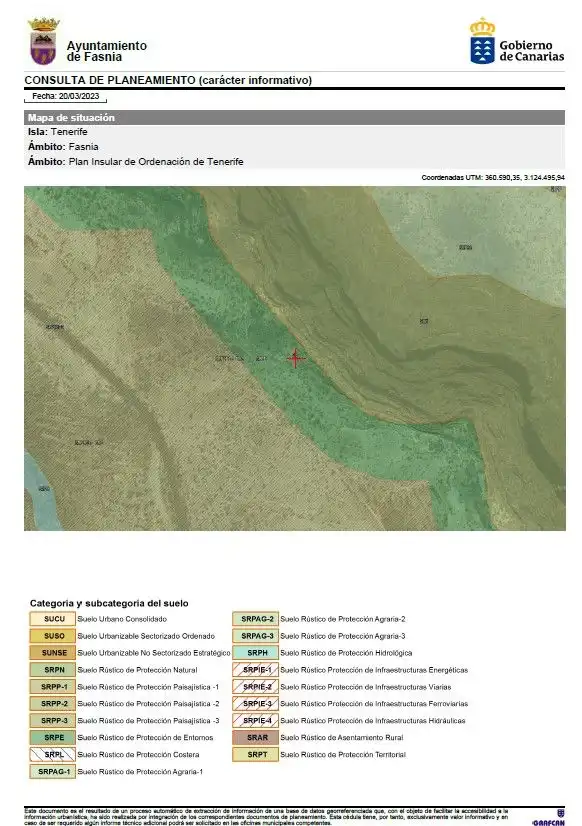Select the SRPH Protección Hidrológica swatch
This screenshot has width=582, height=826.
coord(255,653)
